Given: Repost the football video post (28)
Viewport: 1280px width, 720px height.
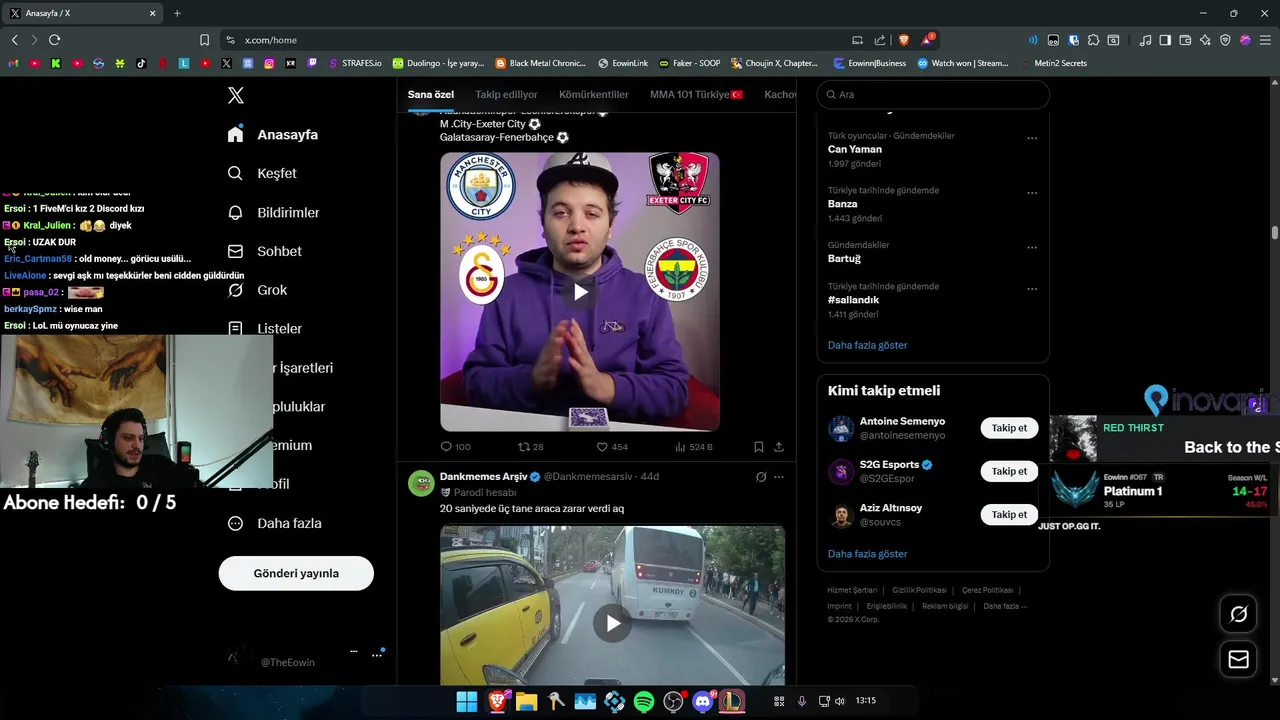Looking at the screenshot, I should coord(531,447).
